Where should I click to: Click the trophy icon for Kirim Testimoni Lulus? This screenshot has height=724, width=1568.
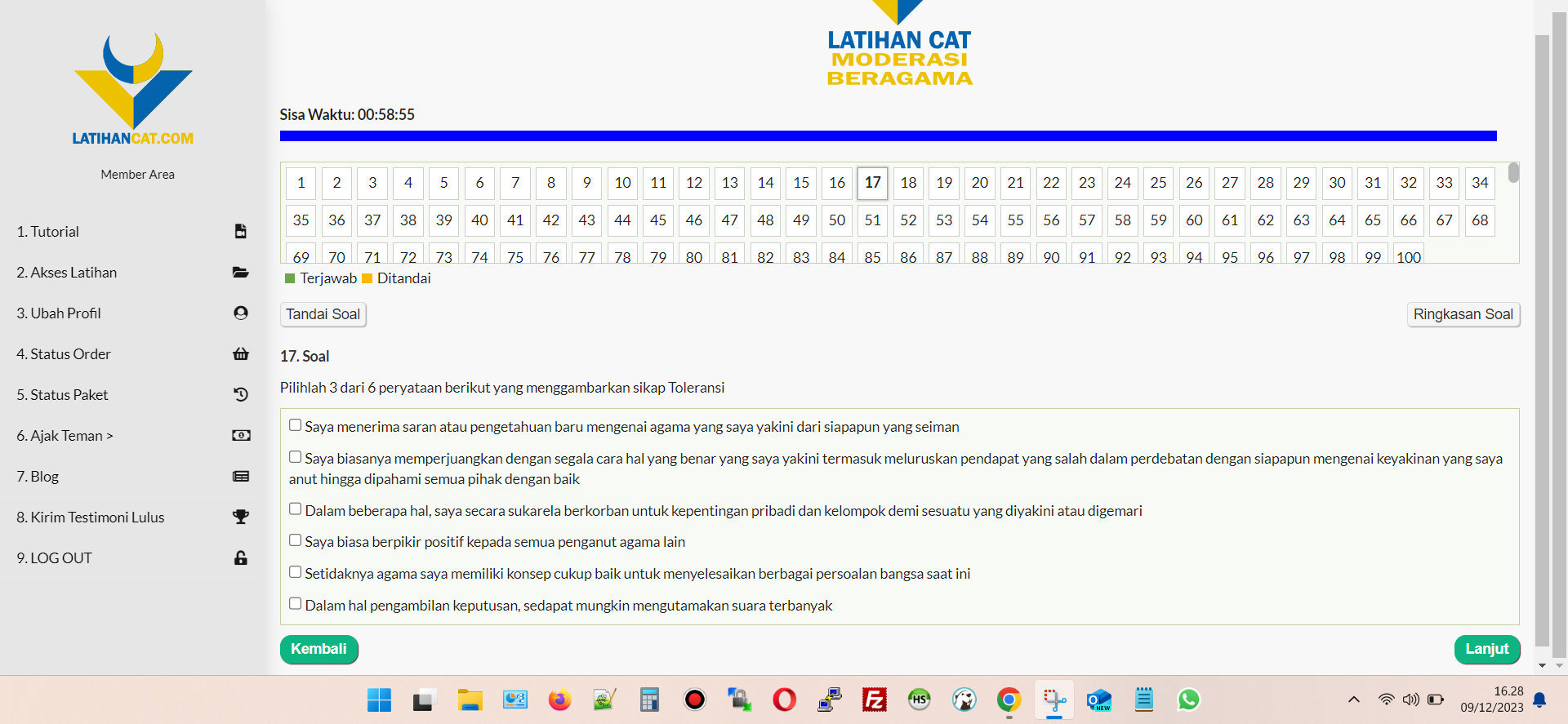point(240,517)
